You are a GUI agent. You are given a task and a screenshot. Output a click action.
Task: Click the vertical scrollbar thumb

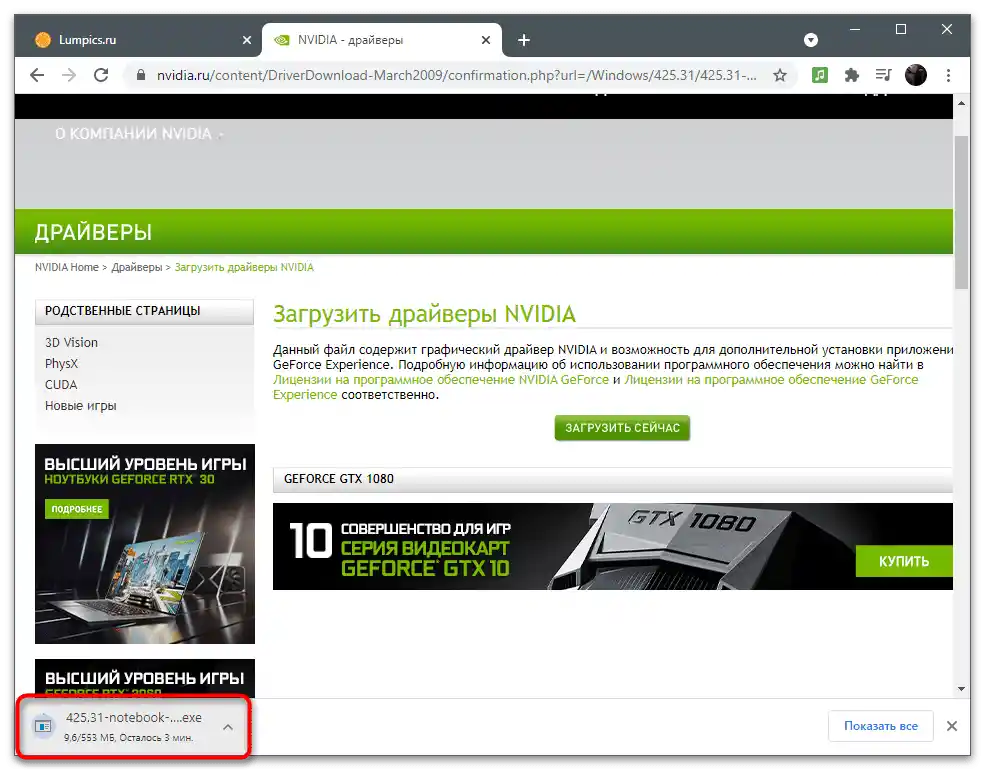coord(961,212)
